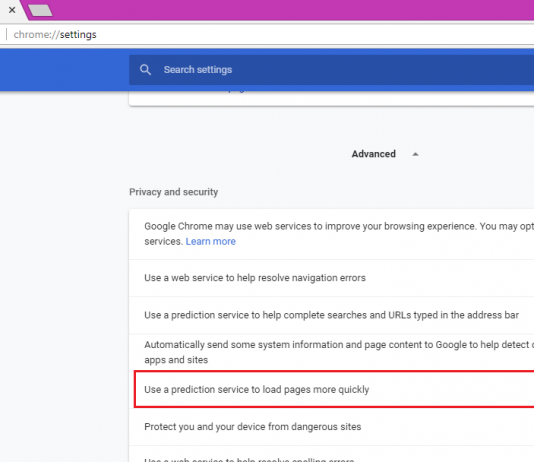
Task: Open the Learn more link
Action: (210, 241)
